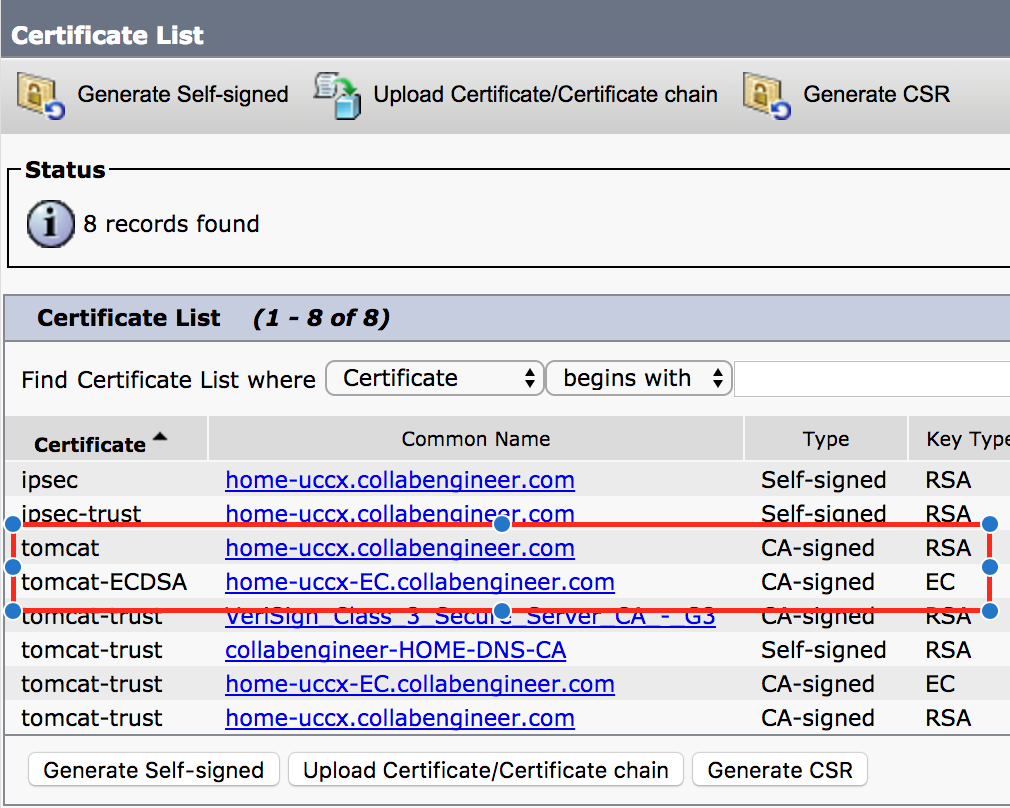The image size is (1010, 808).
Task: Open tomcat certificate home-uccx.collabengineer.com link
Action: pos(400,548)
